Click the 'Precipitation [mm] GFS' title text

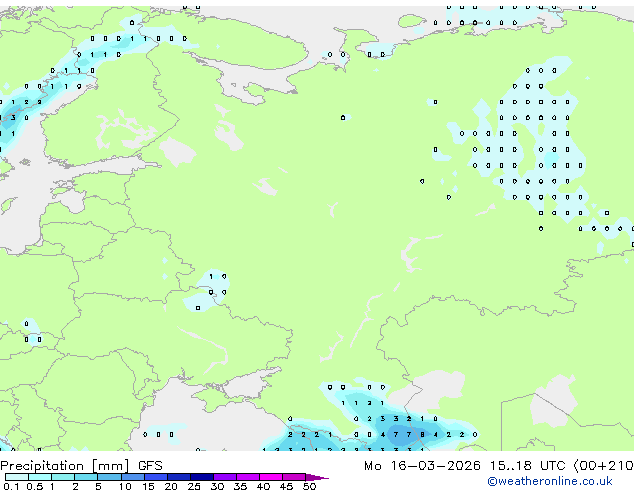[81, 466]
